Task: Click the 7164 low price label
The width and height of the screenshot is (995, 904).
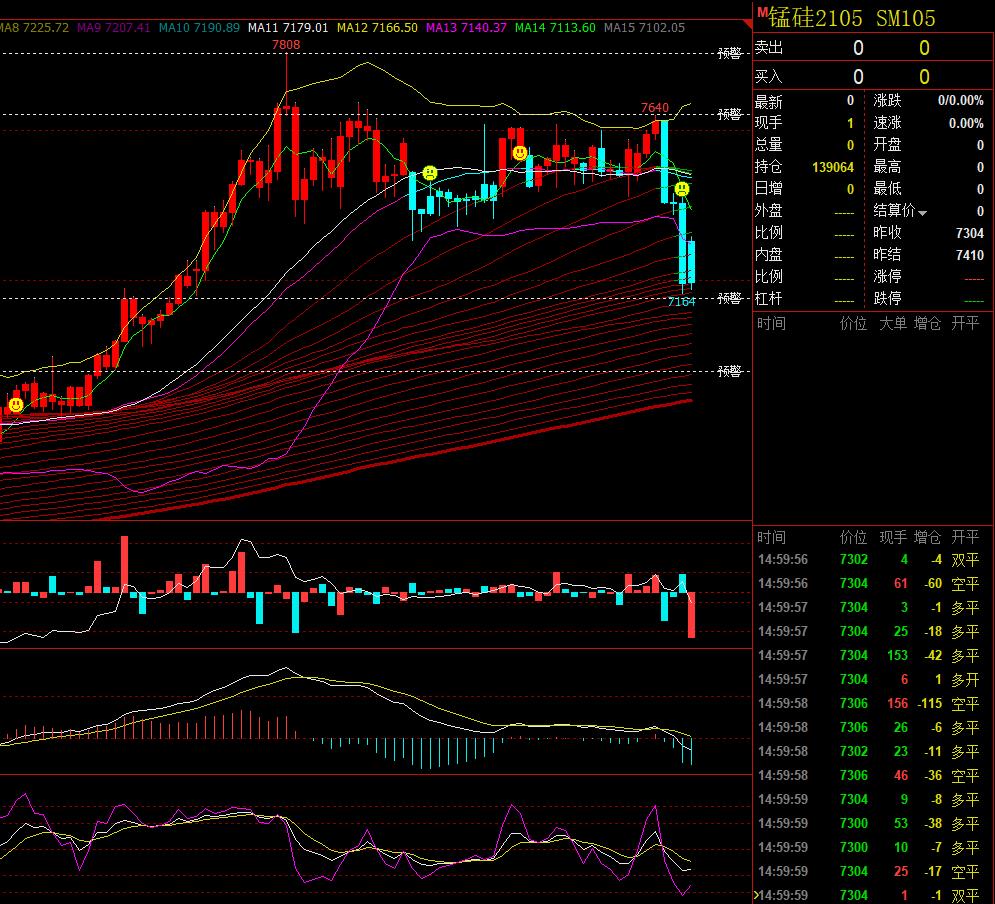Action: click(682, 301)
